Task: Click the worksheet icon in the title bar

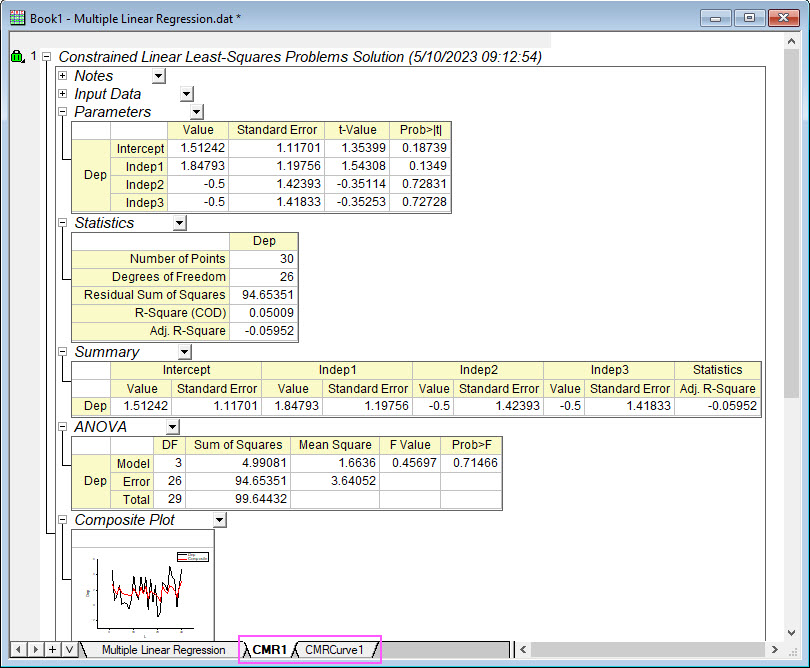Action: point(15,17)
